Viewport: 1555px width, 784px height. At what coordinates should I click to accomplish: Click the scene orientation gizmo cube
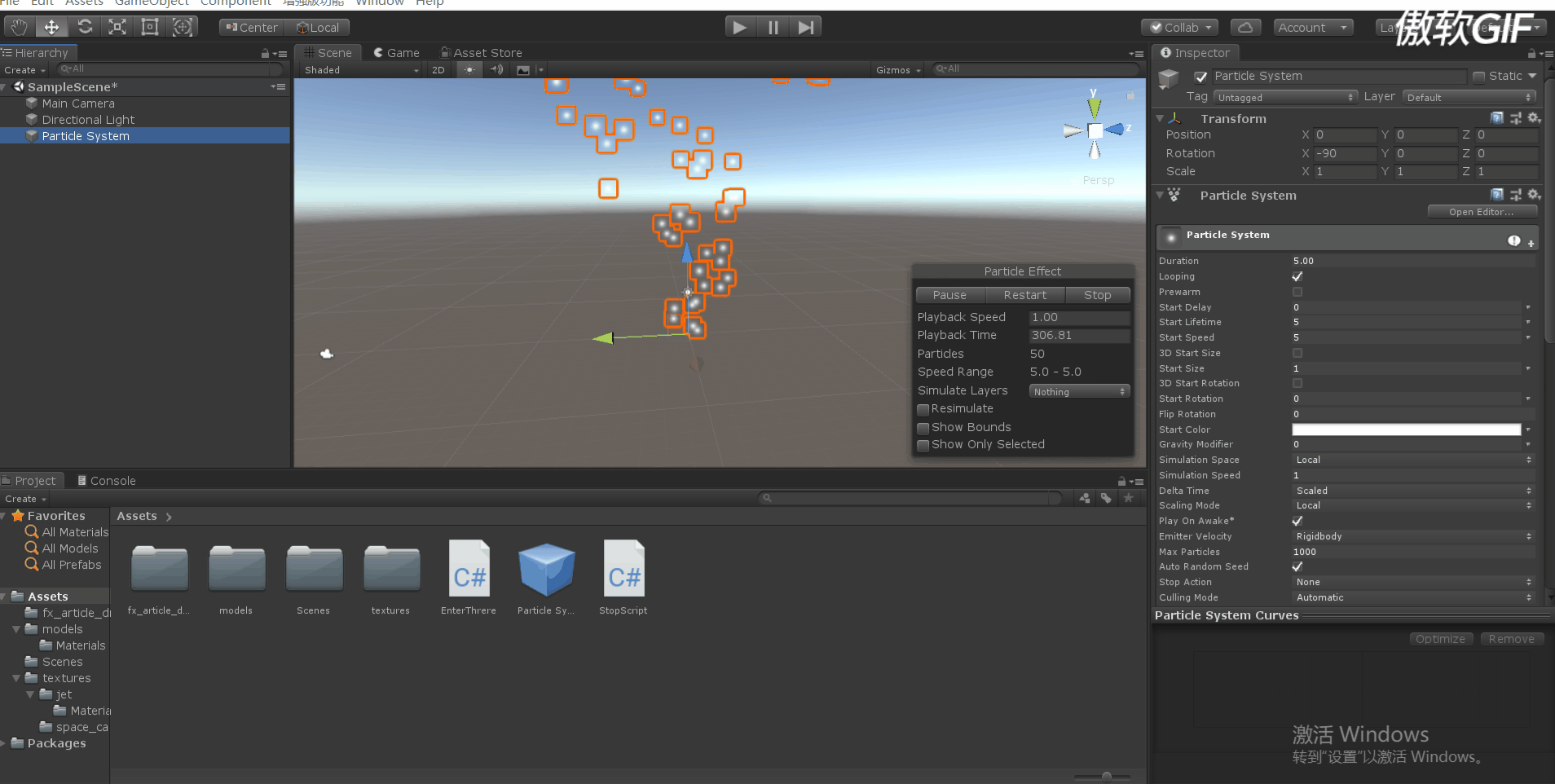click(1095, 130)
